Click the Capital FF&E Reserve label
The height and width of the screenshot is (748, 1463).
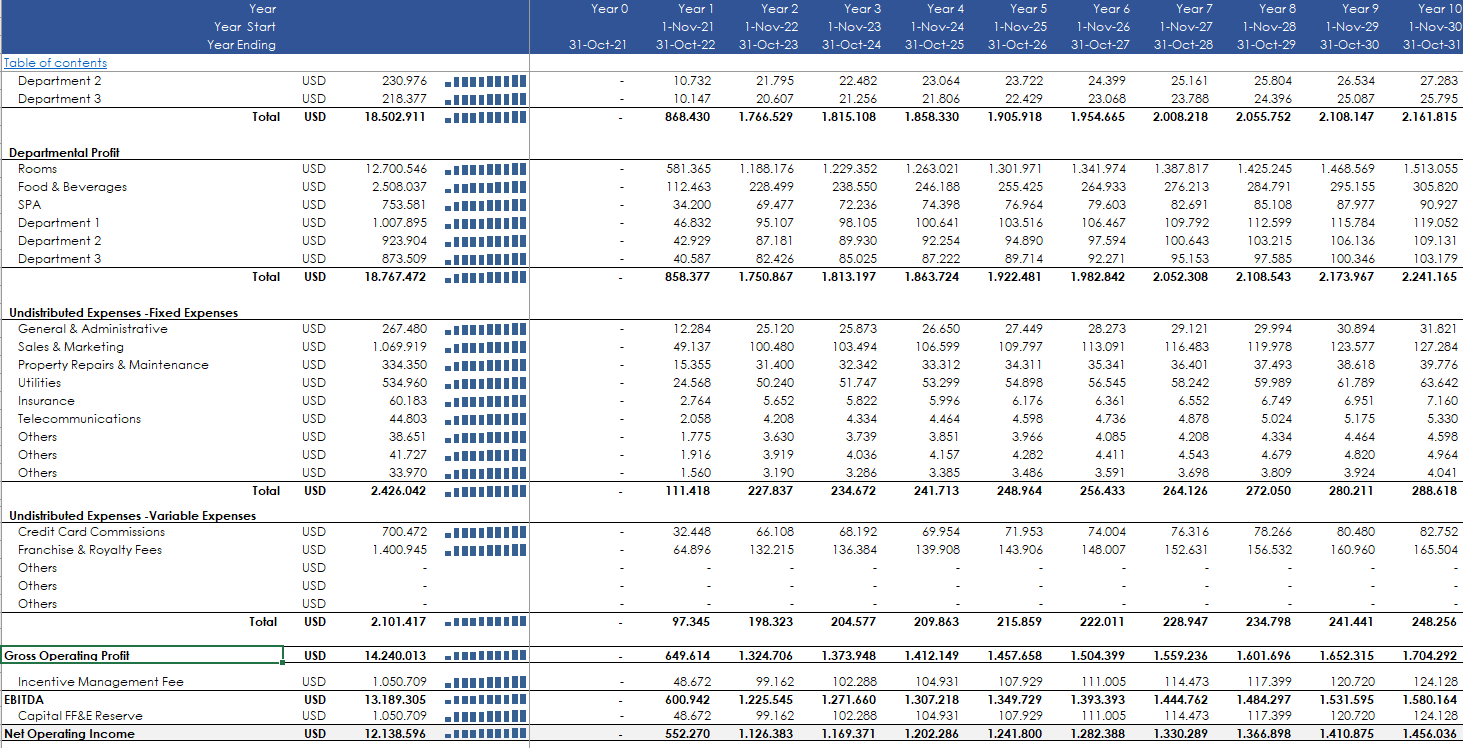[80, 716]
